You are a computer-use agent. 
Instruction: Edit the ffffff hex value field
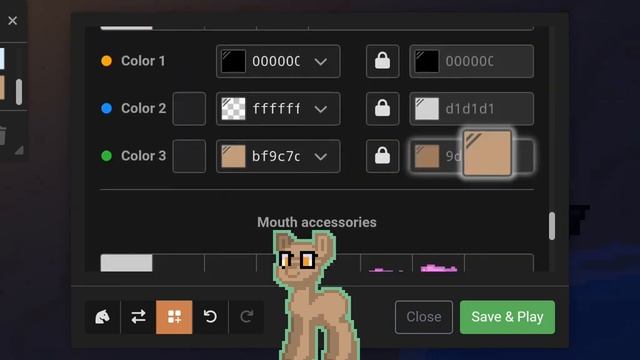276,109
